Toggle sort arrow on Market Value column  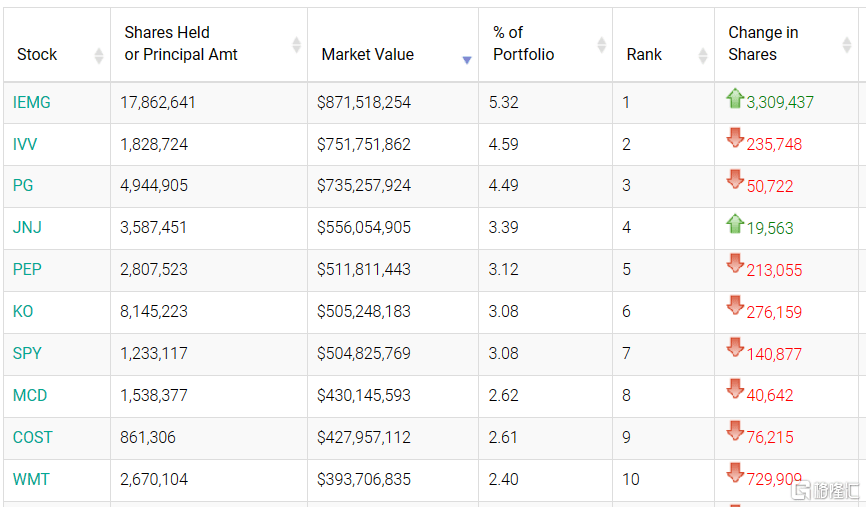pyautogui.click(x=466, y=60)
